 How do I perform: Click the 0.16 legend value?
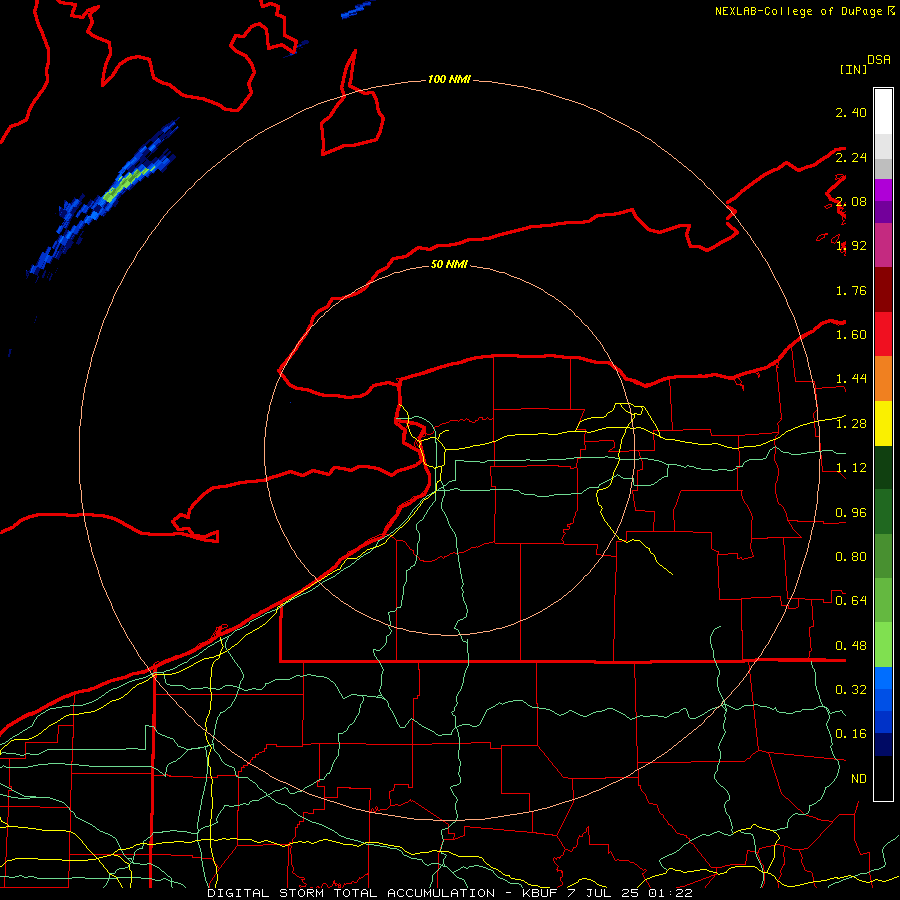pos(851,734)
